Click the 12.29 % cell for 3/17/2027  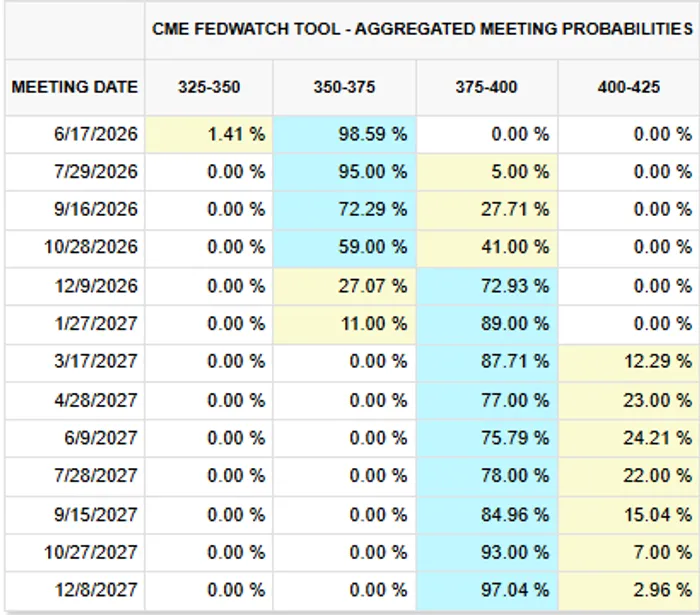pyautogui.click(x=629, y=362)
